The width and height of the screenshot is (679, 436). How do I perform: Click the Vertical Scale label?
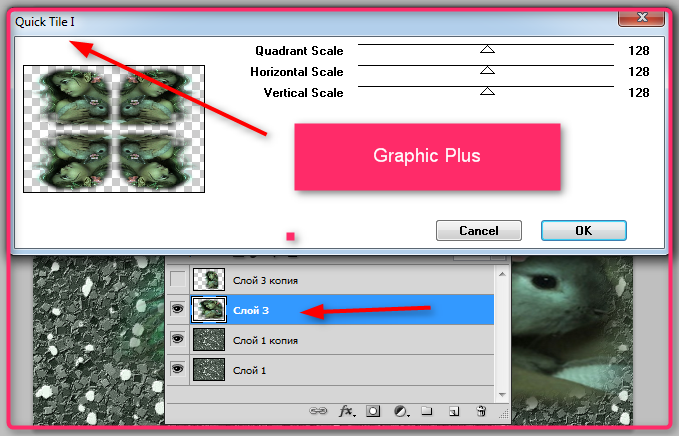(304, 93)
